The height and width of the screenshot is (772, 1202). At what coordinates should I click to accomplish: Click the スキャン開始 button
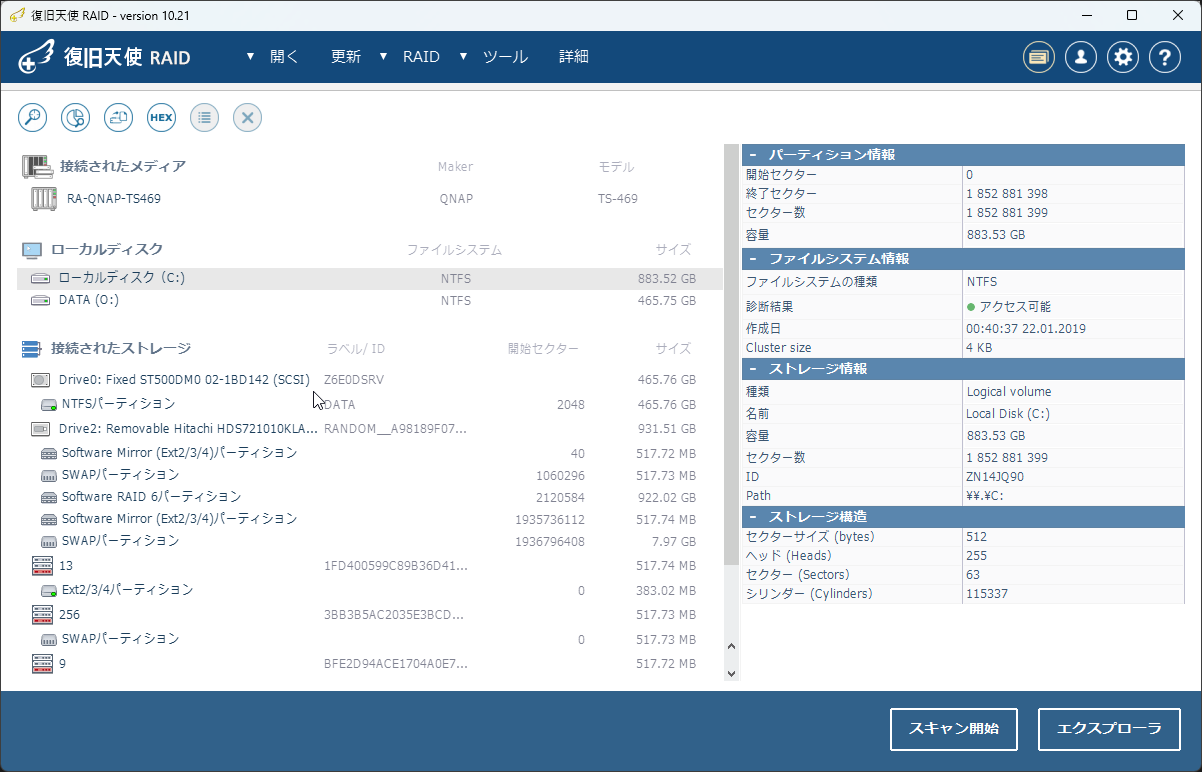(x=954, y=729)
